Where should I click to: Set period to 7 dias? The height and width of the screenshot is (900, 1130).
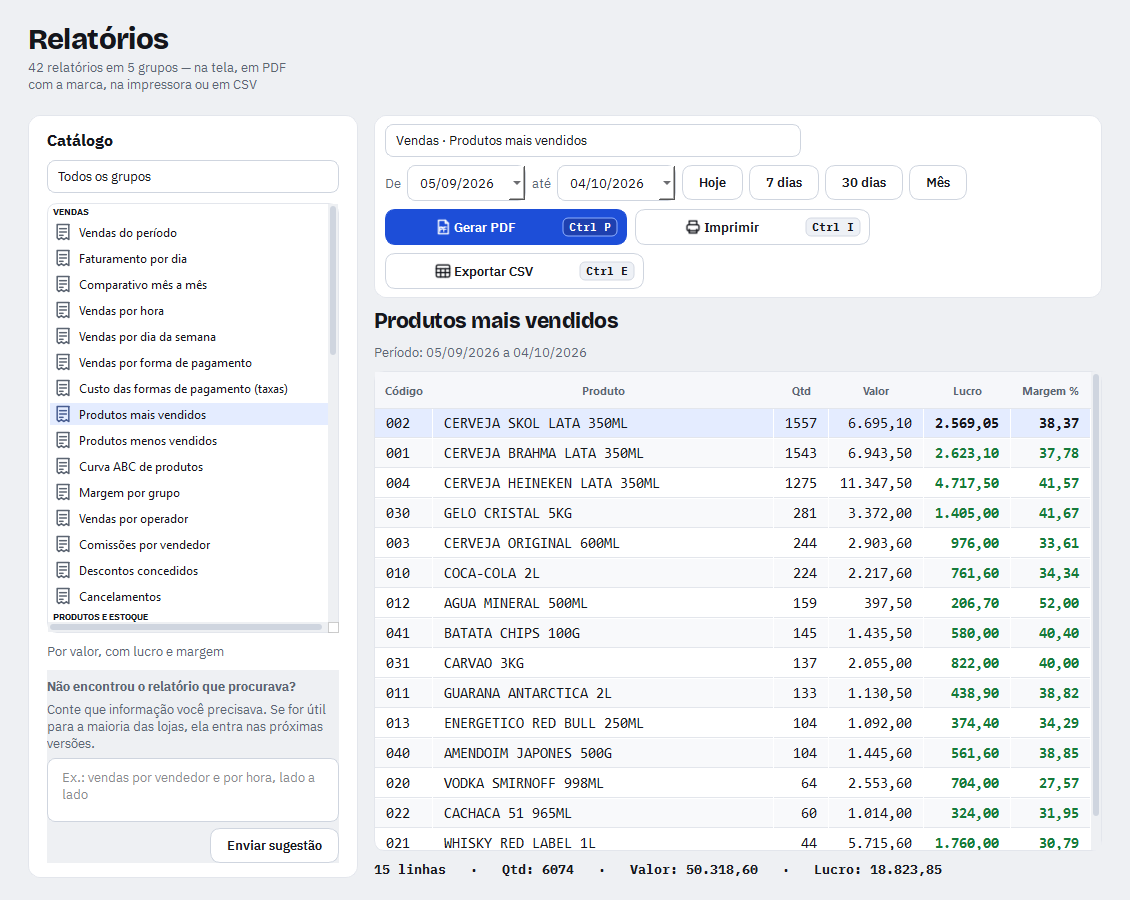tap(784, 183)
